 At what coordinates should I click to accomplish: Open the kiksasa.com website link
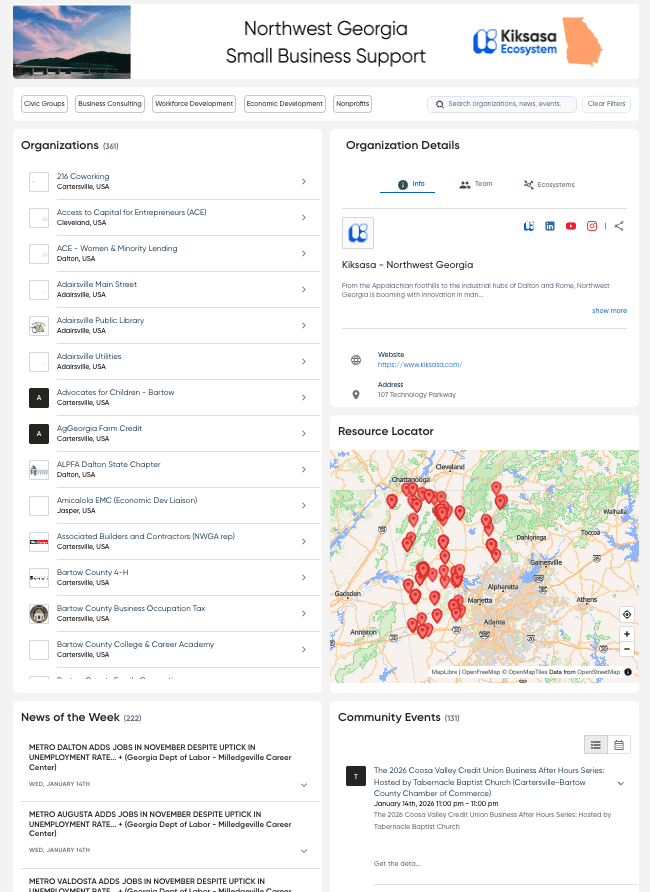point(420,365)
